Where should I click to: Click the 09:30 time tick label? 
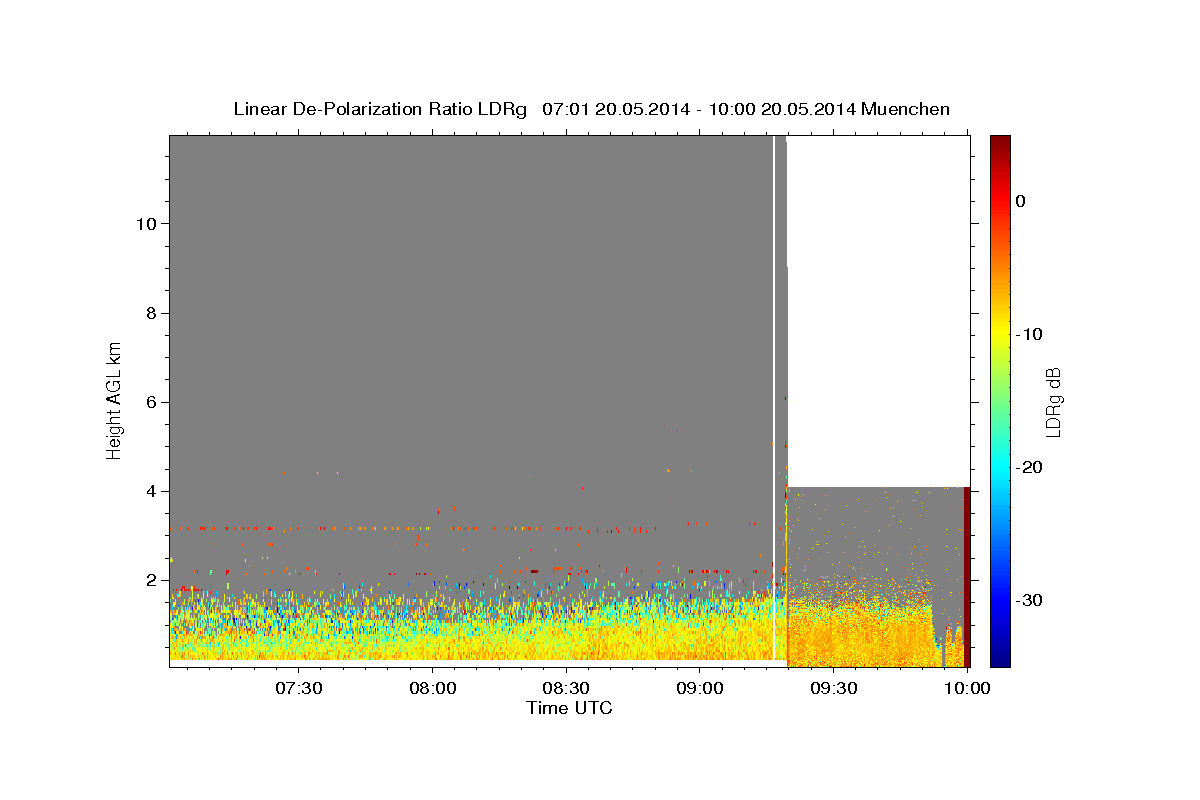tap(834, 688)
